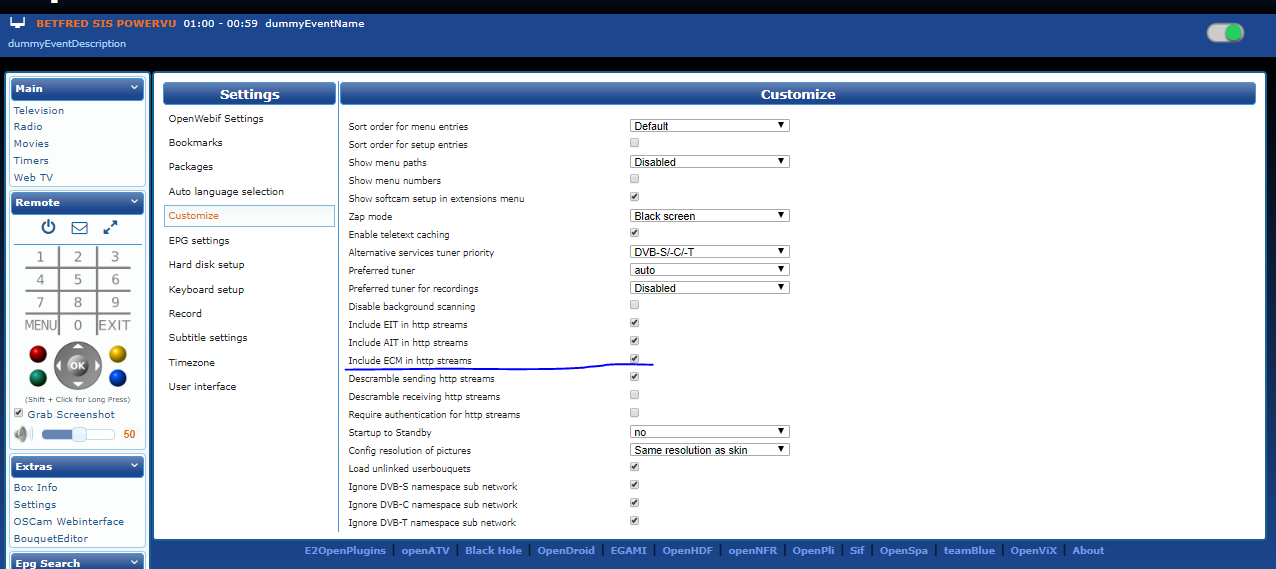Screen dimensions: 1276x569
Task: Click the expand arrows icon in Remote
Action: 110,227
